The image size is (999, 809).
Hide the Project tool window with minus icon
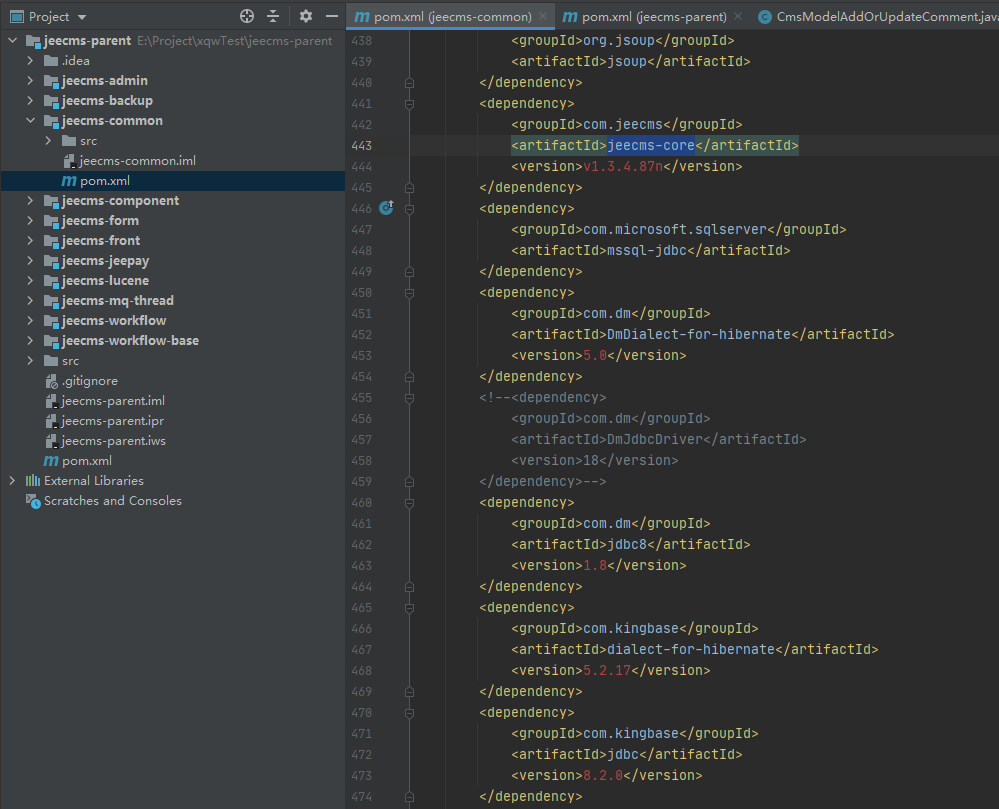(x=332, y=17)
